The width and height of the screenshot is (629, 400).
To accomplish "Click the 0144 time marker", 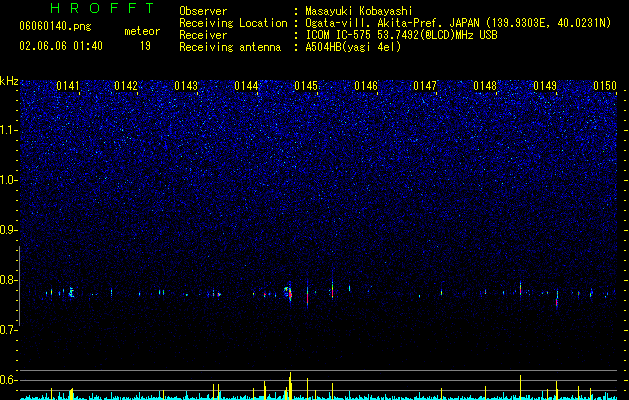I will (x=246, y=86).
